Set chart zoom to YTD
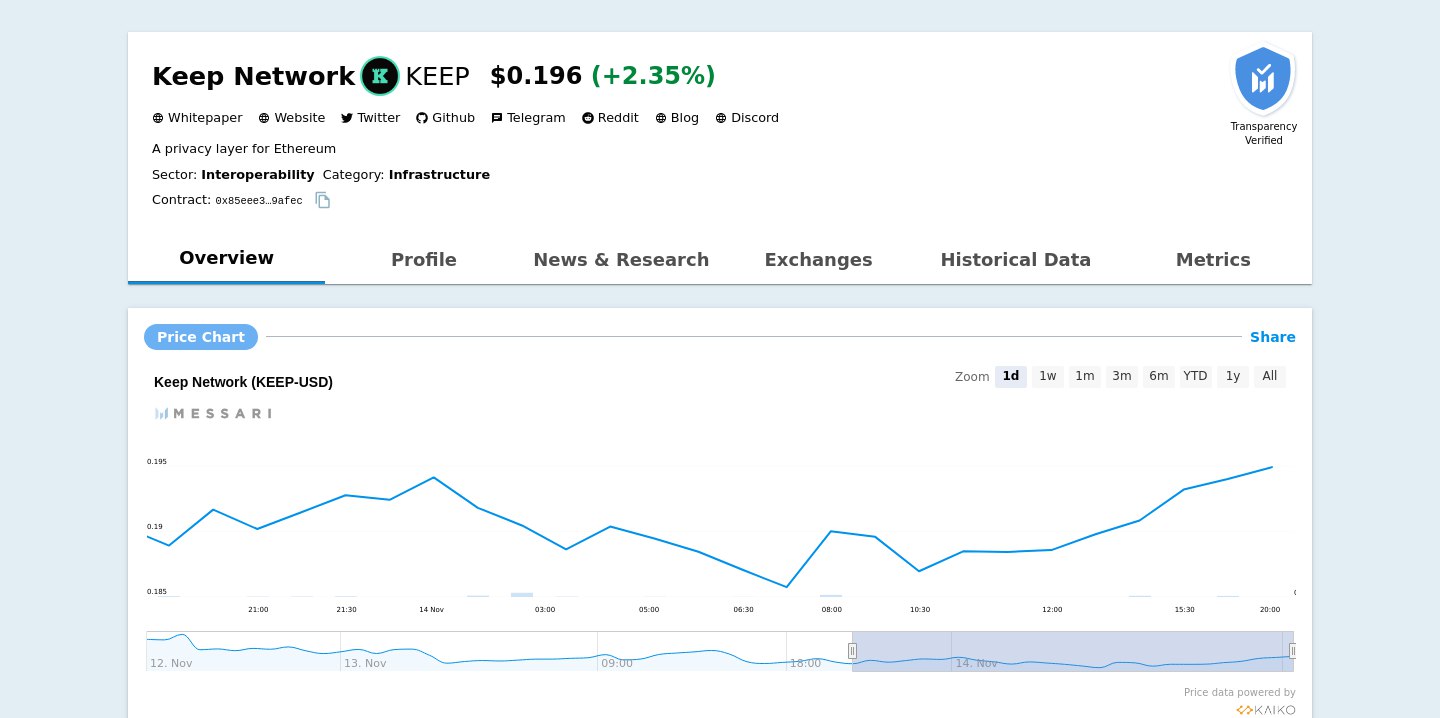Image resolution: width=1440 pixels, height=718 pixels. 1195,376
